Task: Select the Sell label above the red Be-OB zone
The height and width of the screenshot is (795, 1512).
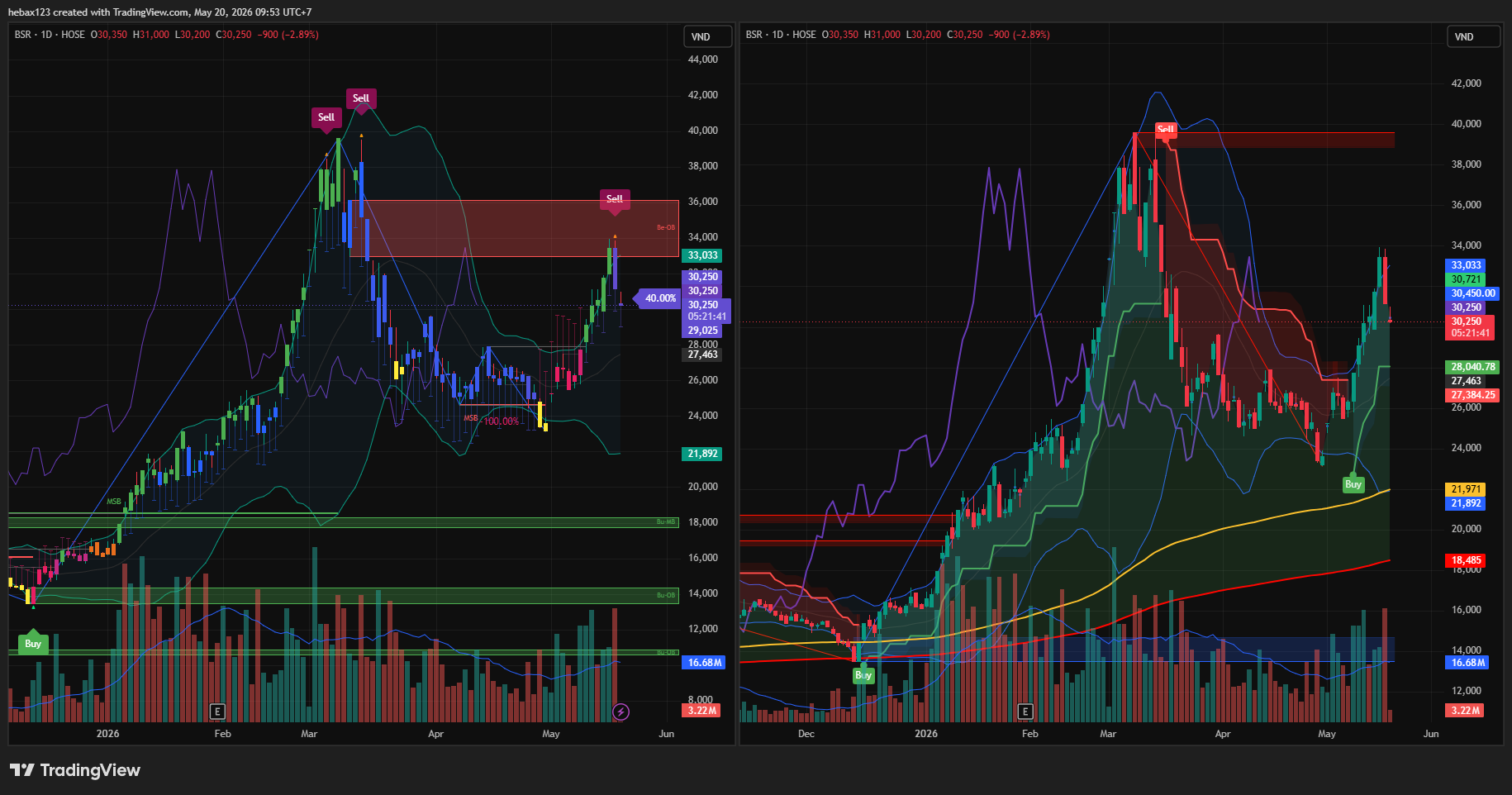Action: tap(615, 199)
